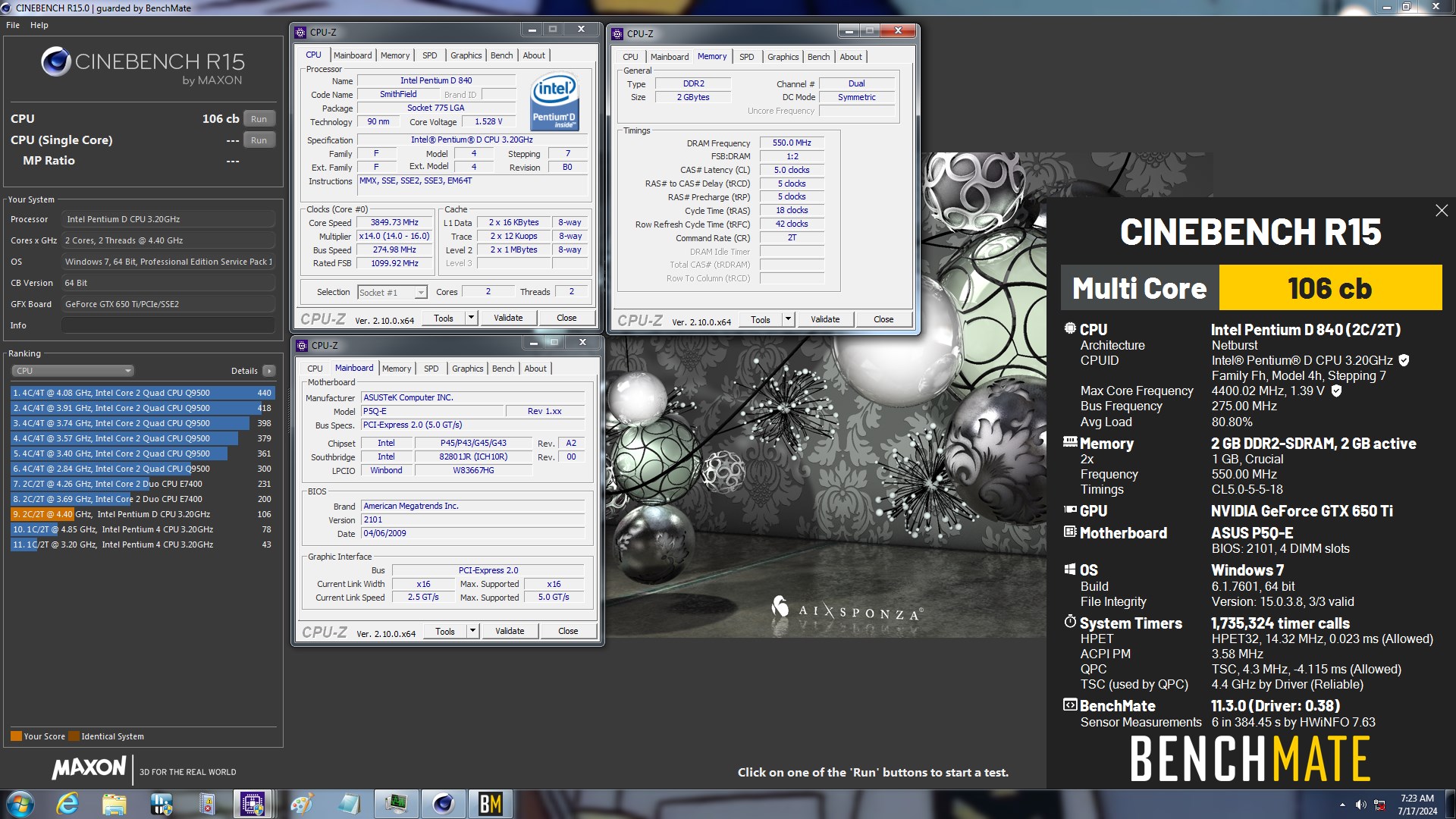Screen dimensions: 1456x819
Task: Click the taskbar clock 7:23 AM
Action: click(1417, 798)
